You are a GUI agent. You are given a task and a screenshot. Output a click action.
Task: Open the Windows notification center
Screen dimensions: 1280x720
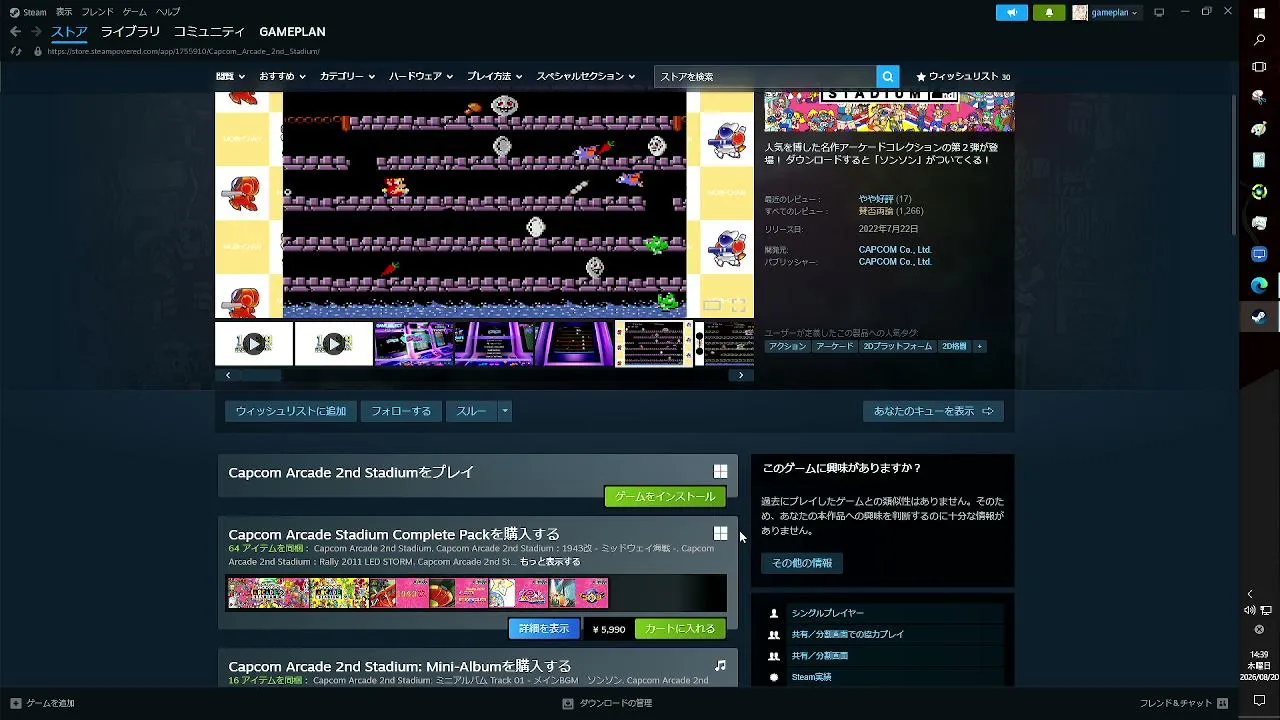click(1259, 700)
